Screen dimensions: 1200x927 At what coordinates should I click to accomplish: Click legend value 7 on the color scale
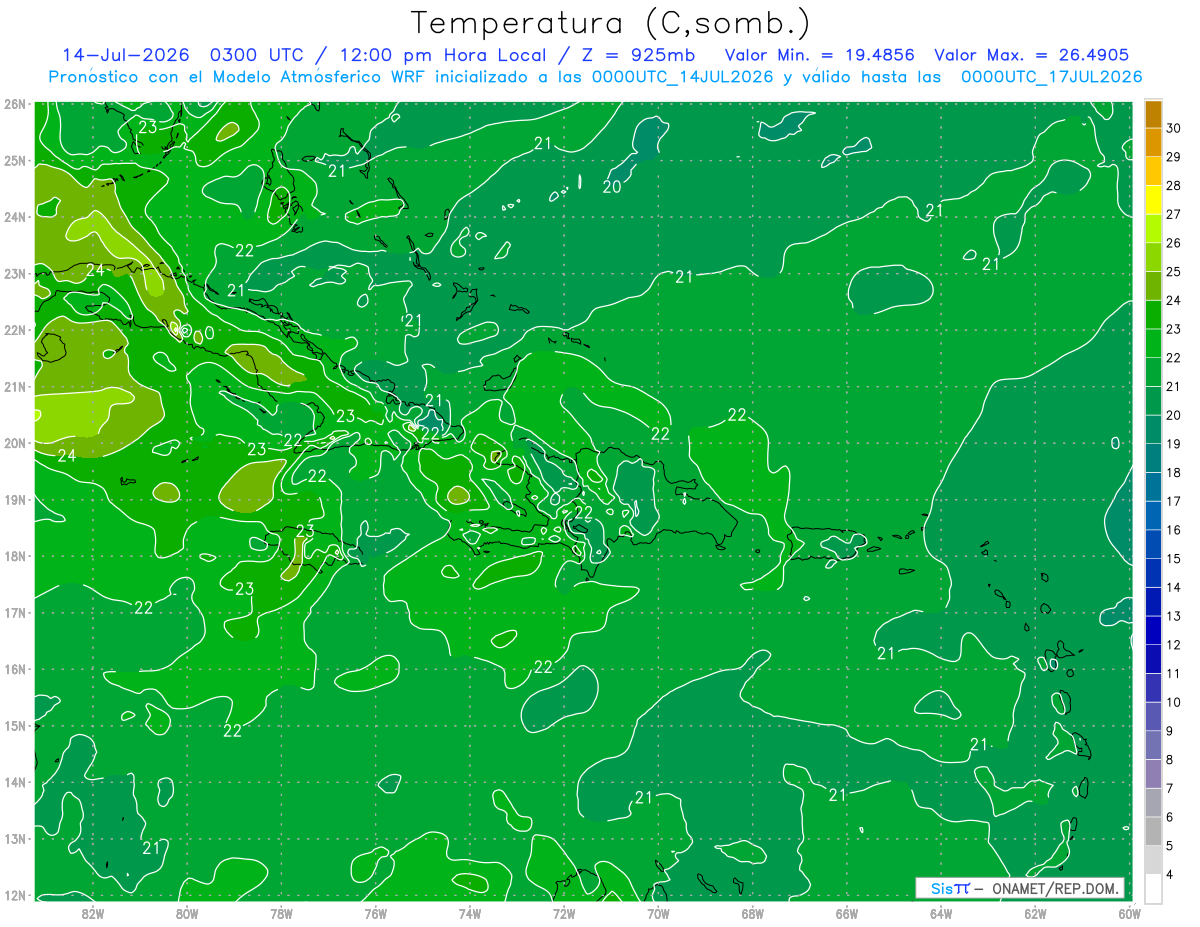tap(1171, 788)
